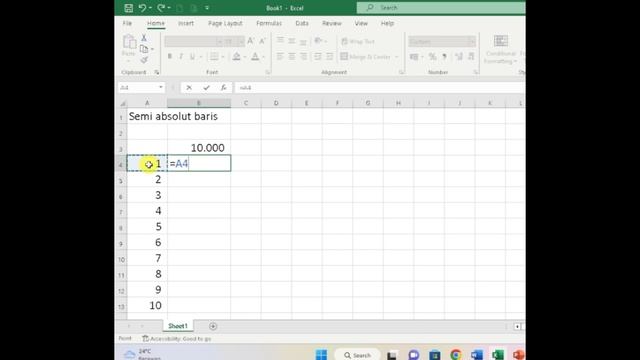Align text to the left
This screenshot has width=640, height=360.
tap(280, 56)
